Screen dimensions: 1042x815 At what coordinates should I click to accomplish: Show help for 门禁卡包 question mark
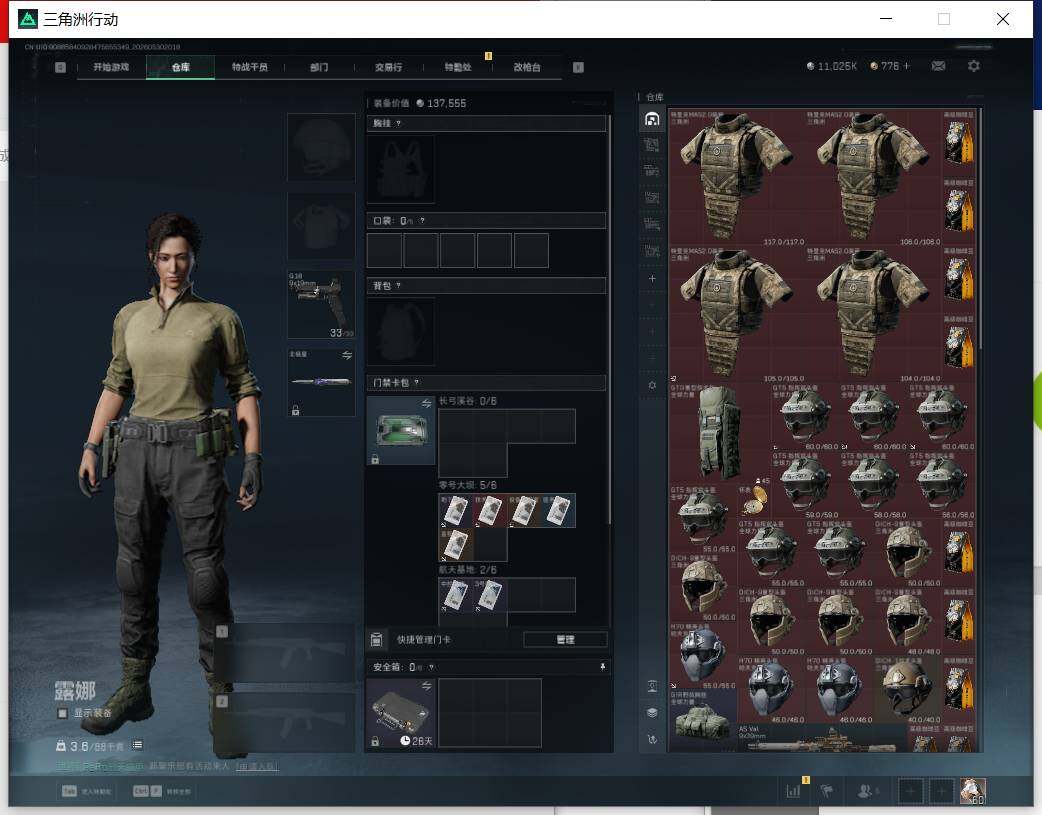pyautogui.click(x=417, y=383)
